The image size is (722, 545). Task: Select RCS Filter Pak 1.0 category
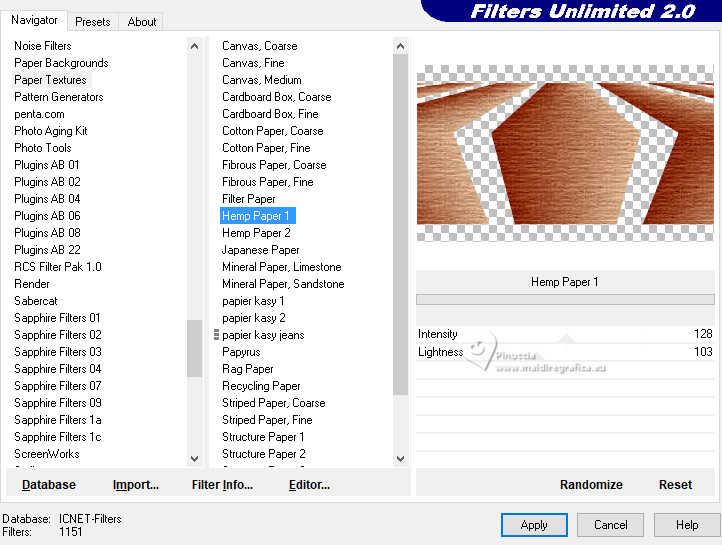pyautogui.click(x=58, y=267)
